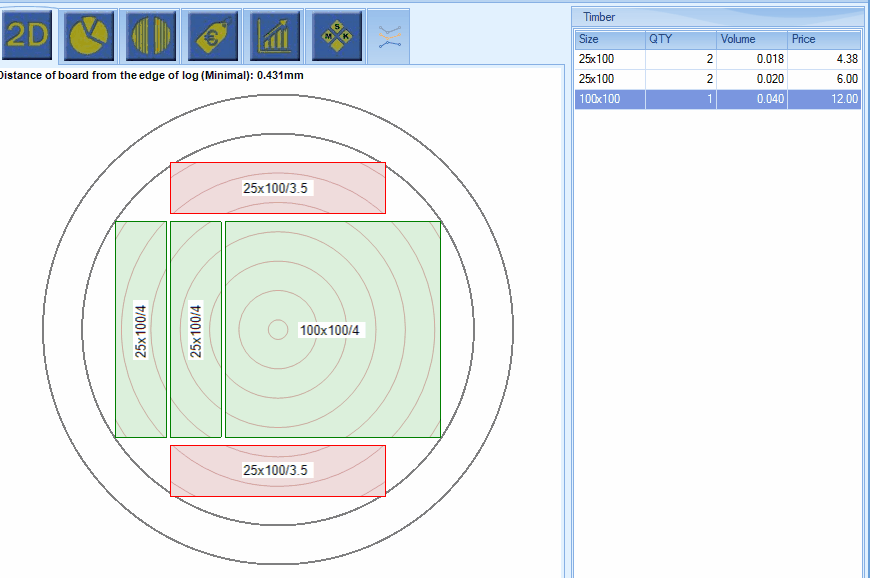Screen dimensions: 870x578
Task: Click the bottom red 25x100/3.5 board
Action: [277, 470]
